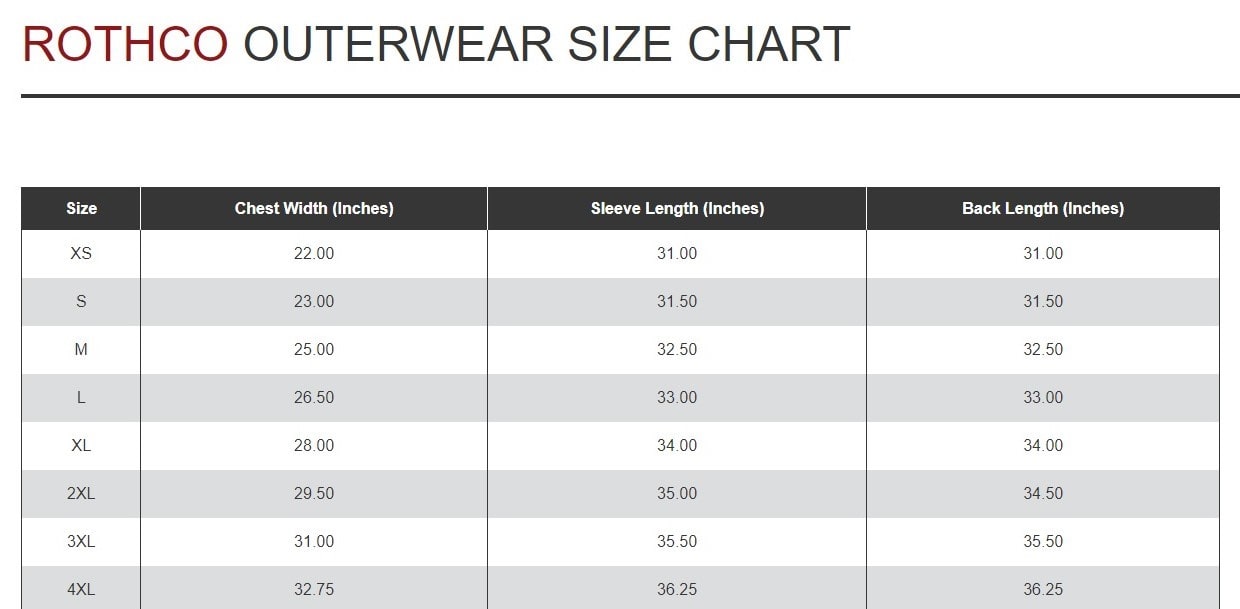Click back length 34.50 in 2XL row

(1043, 494)
